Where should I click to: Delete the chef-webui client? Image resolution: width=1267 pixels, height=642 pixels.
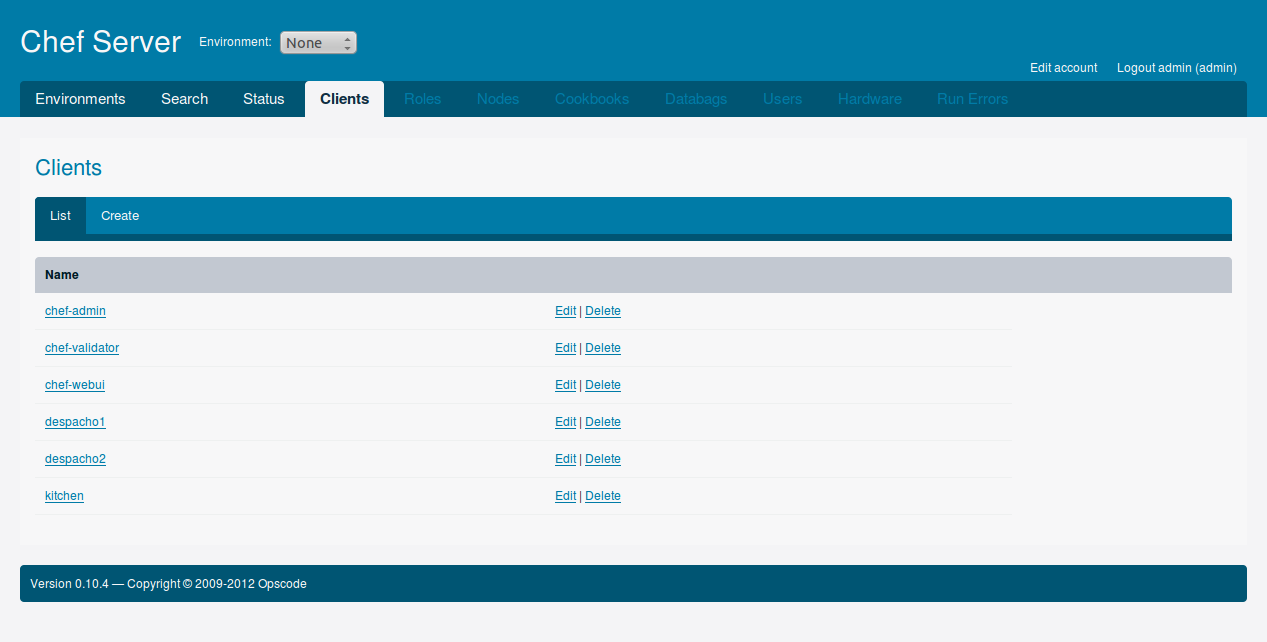click(603, 385)
